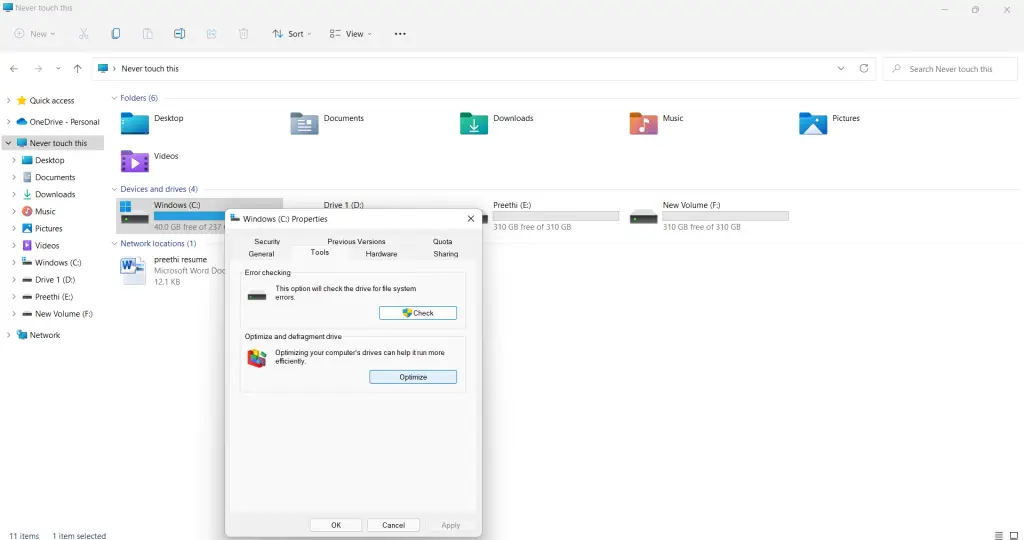Click the Share icon in toolbar
1024x540 pixels.
[x=212, y=34]
